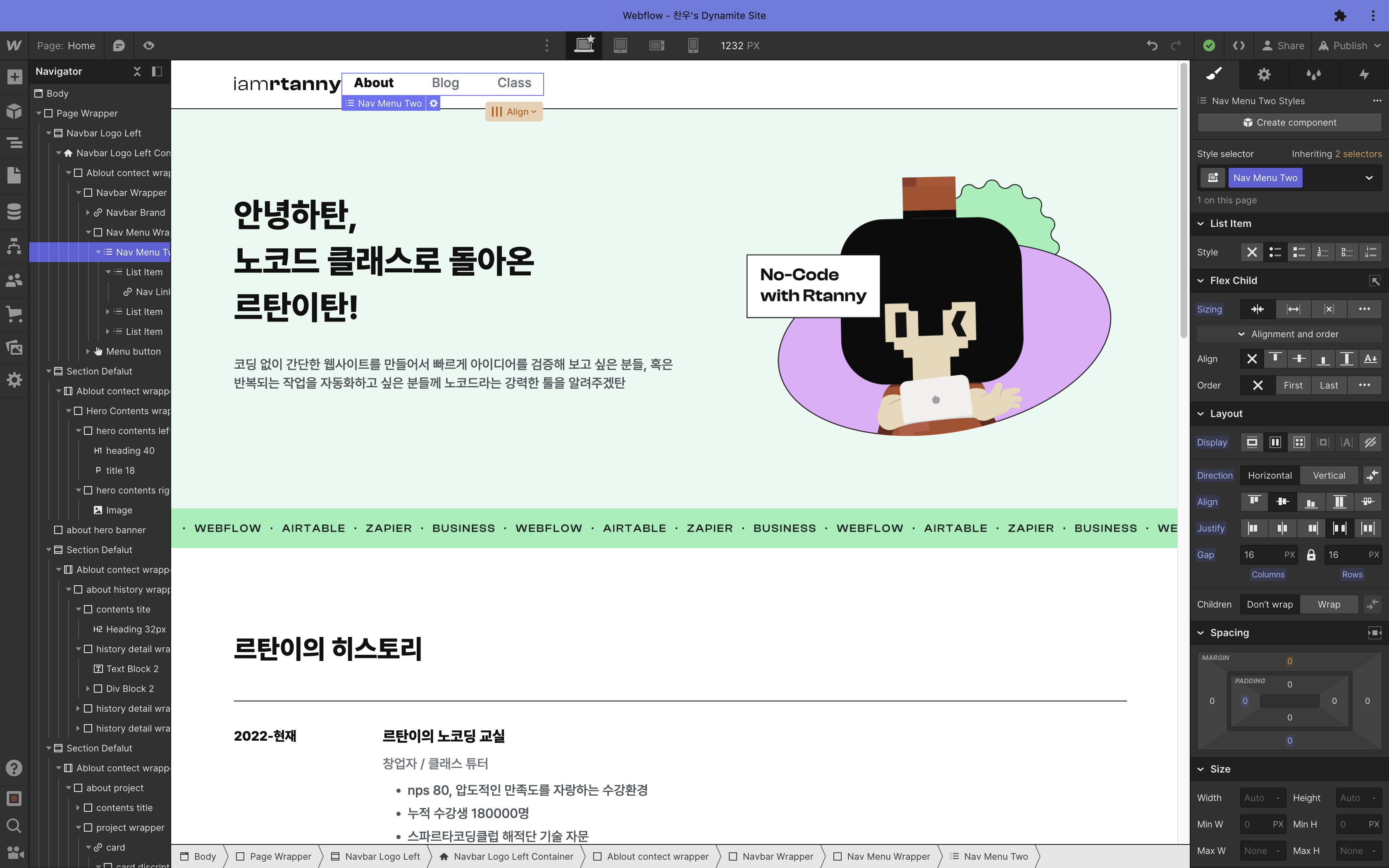Select Vertical direction
The height and width of the screenshot is (868, 1389).
tap(1329, 475)
